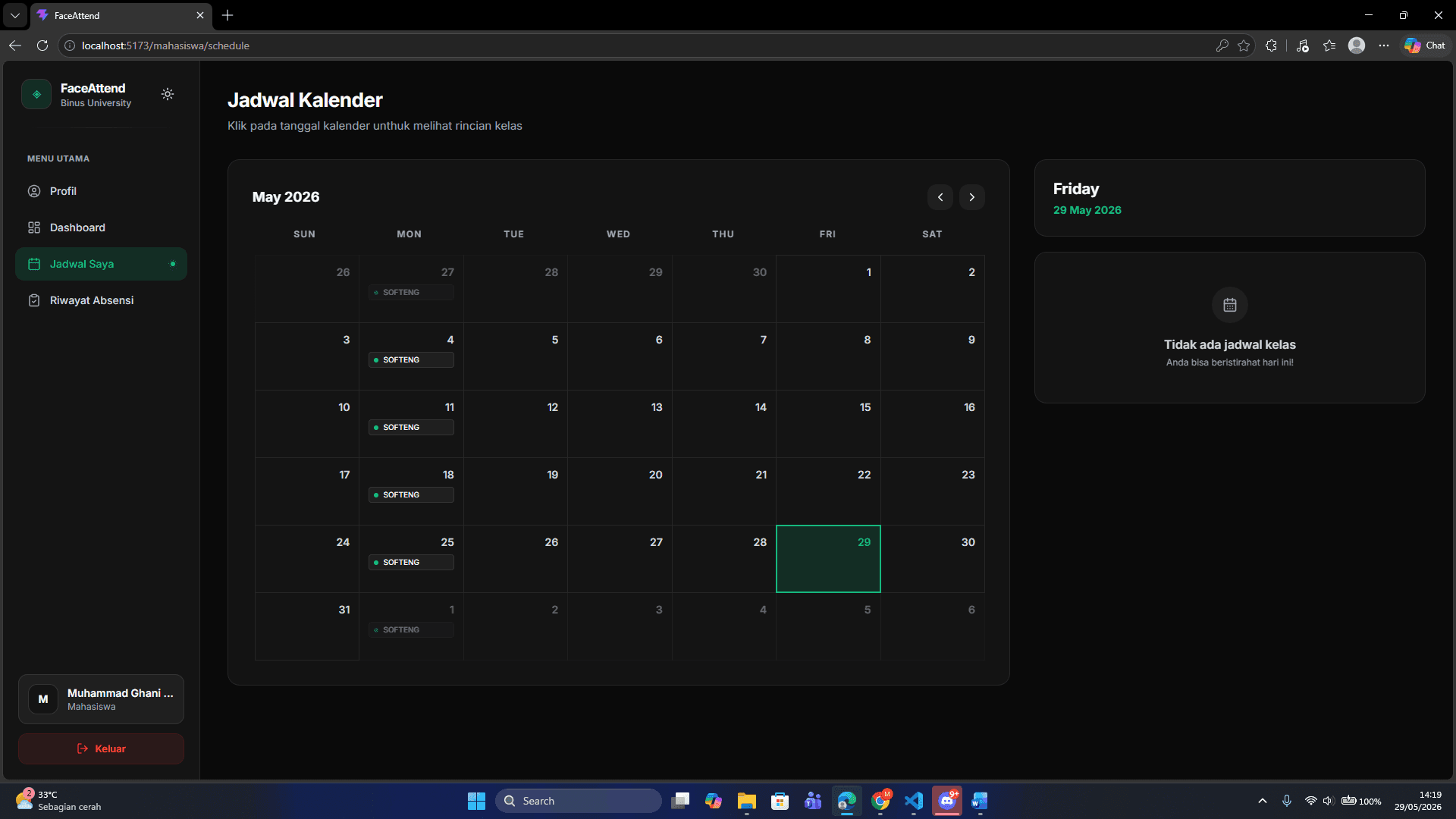Open the Profil menu item
This screenshot has width=1456, height=819.
(x=101, y=191)
